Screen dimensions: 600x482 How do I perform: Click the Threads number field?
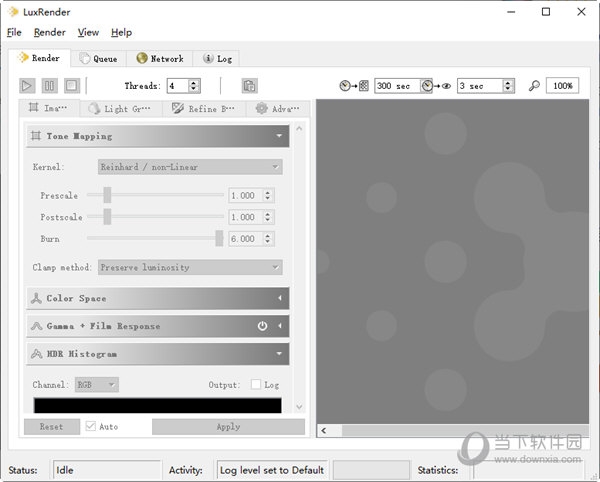click(177, 86)
